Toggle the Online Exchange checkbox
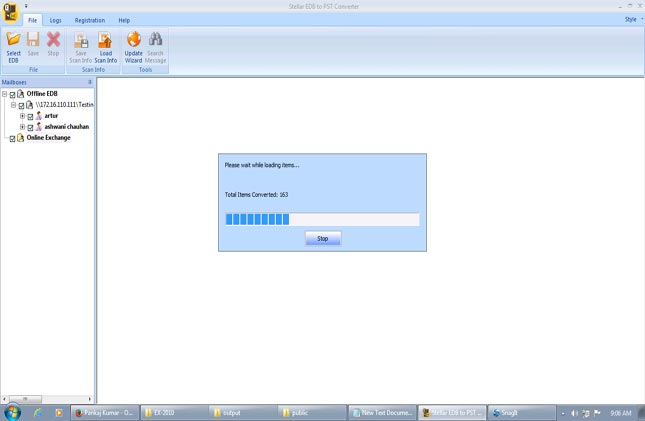The height and width of the screenshot is (421, 645). (12, 139)
